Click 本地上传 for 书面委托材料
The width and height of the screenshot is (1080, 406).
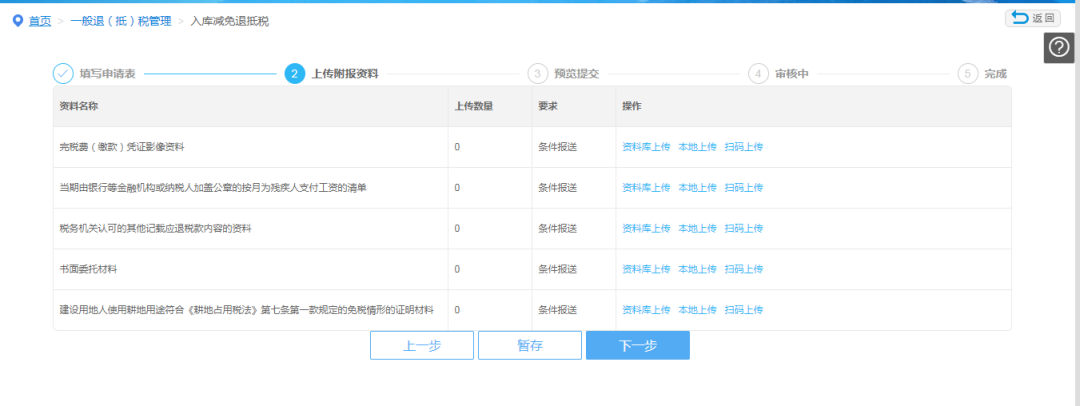(x=697, y=269)
